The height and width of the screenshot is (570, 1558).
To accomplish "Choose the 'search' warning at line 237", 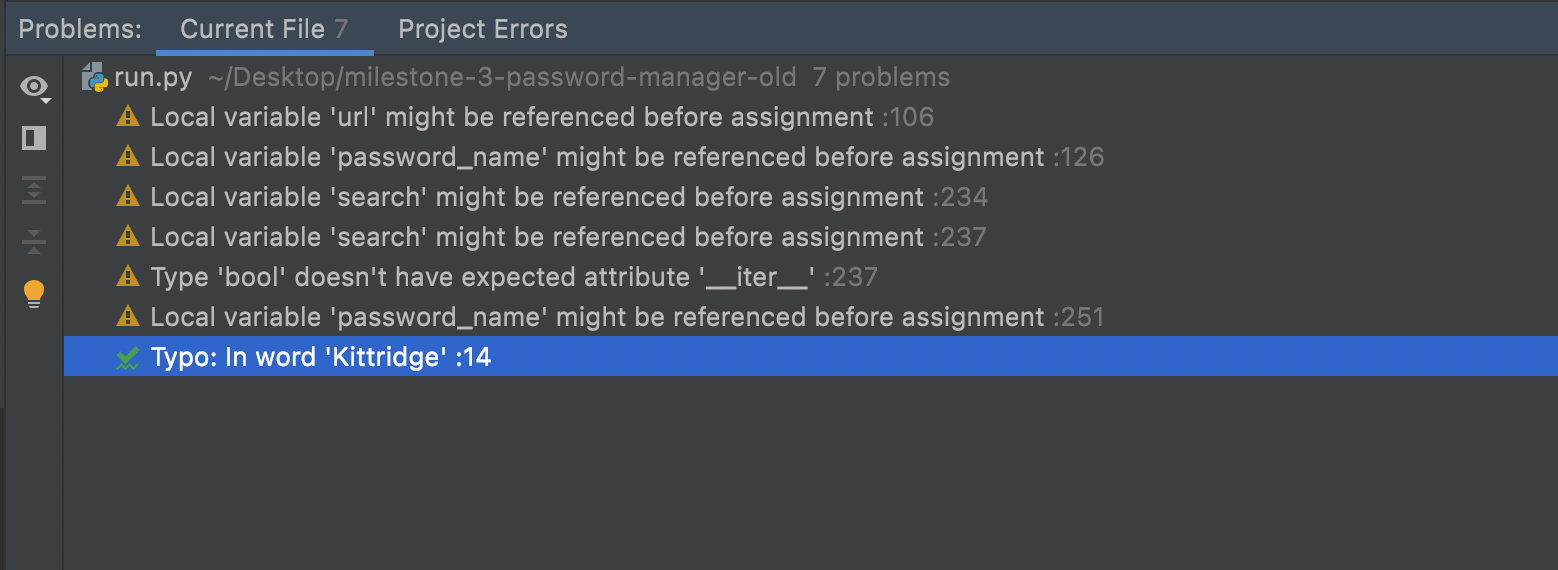I will pos(537,237).
